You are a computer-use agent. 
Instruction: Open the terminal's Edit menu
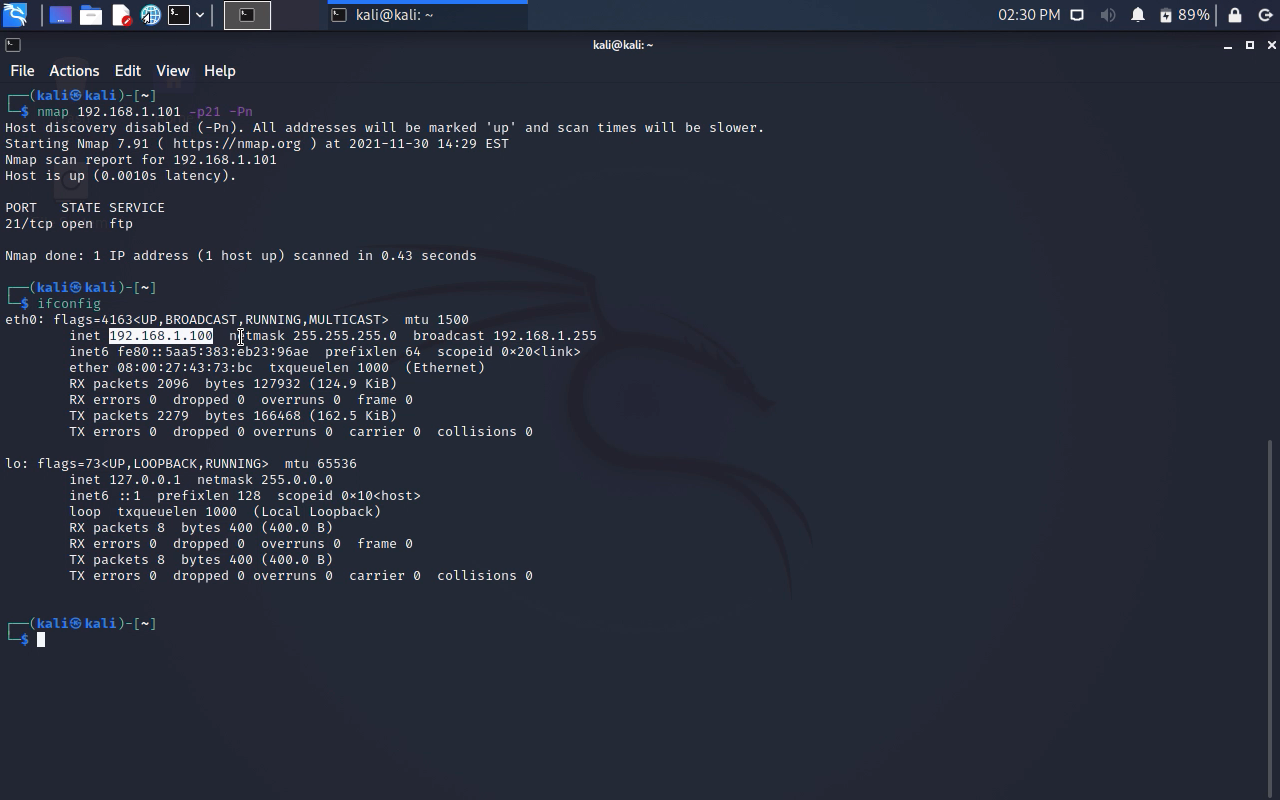pyautogui.click(x=127, y=71)
